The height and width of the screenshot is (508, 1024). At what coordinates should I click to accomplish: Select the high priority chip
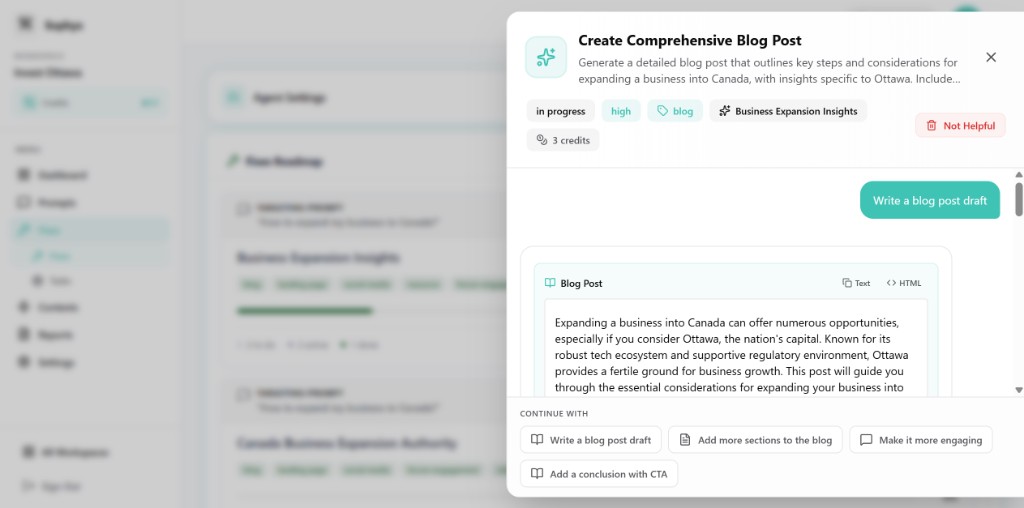[x=621, y=111]
